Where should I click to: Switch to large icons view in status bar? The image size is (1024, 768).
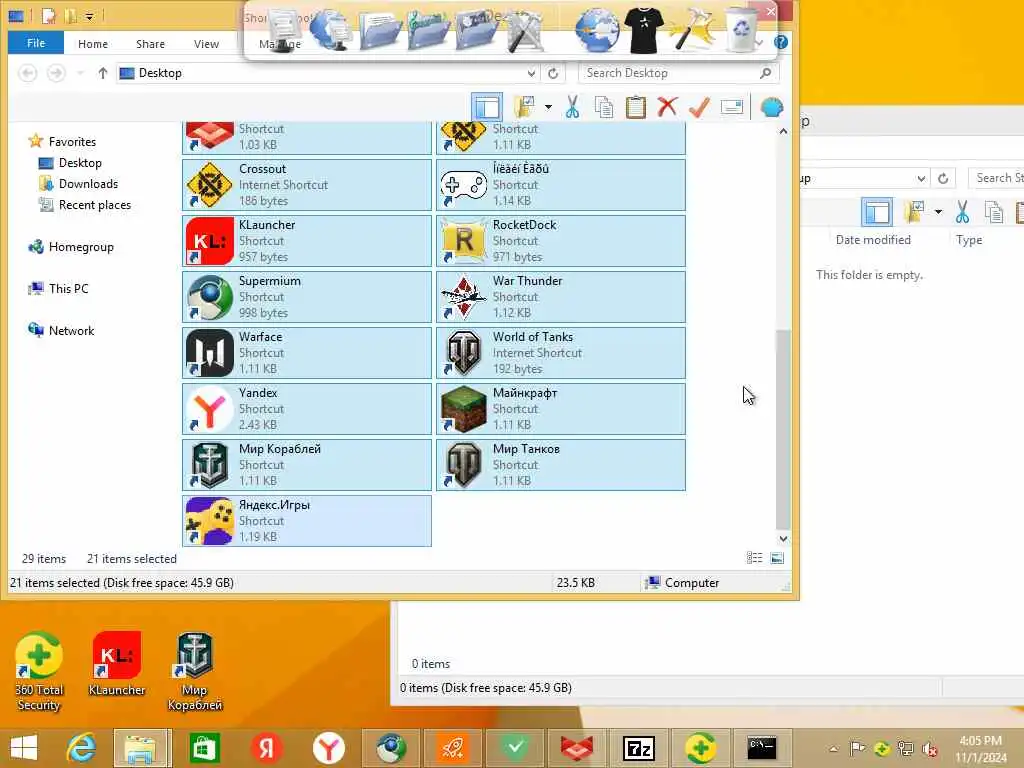pos(777,558)
